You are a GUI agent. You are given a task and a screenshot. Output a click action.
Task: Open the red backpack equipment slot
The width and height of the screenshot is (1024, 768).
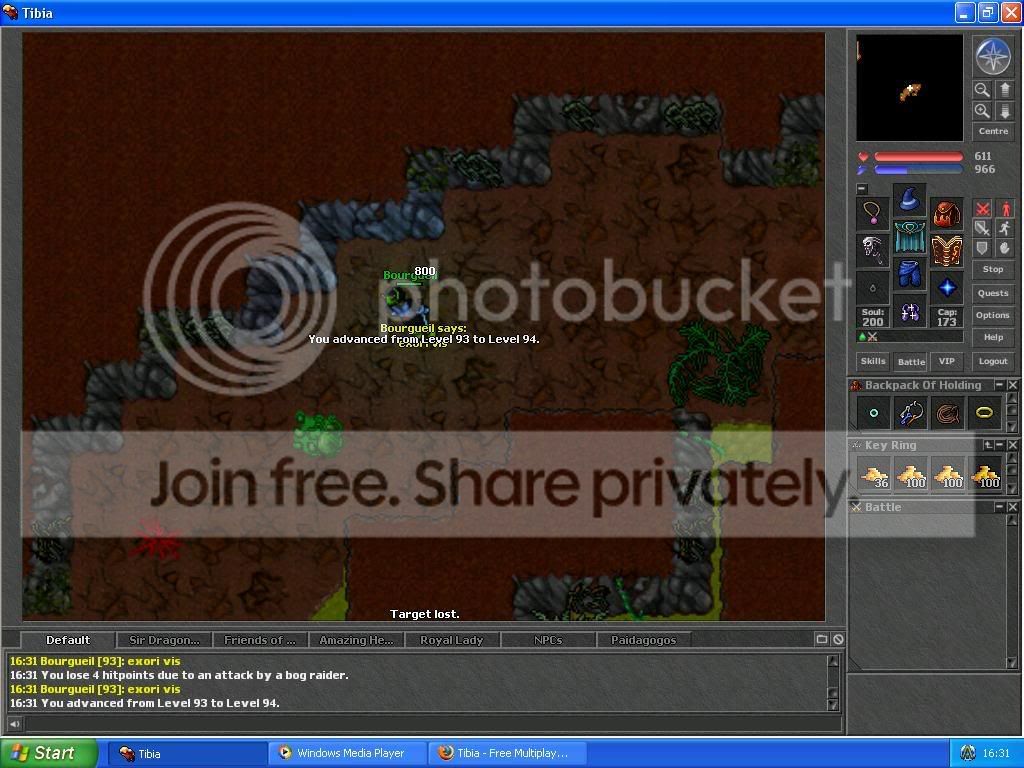pyautogui.click(x=946, y=212)
